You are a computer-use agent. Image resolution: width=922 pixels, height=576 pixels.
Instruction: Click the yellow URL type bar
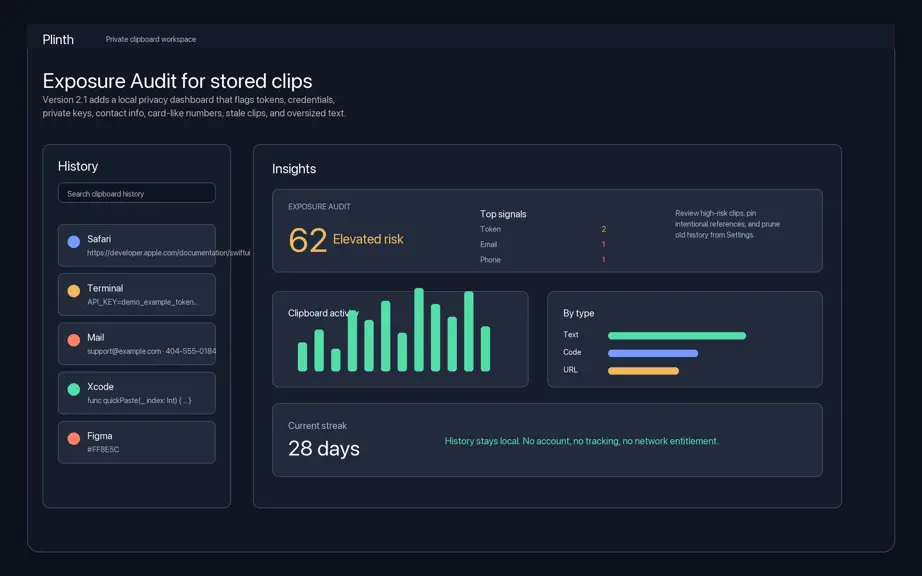coord(643,371)
